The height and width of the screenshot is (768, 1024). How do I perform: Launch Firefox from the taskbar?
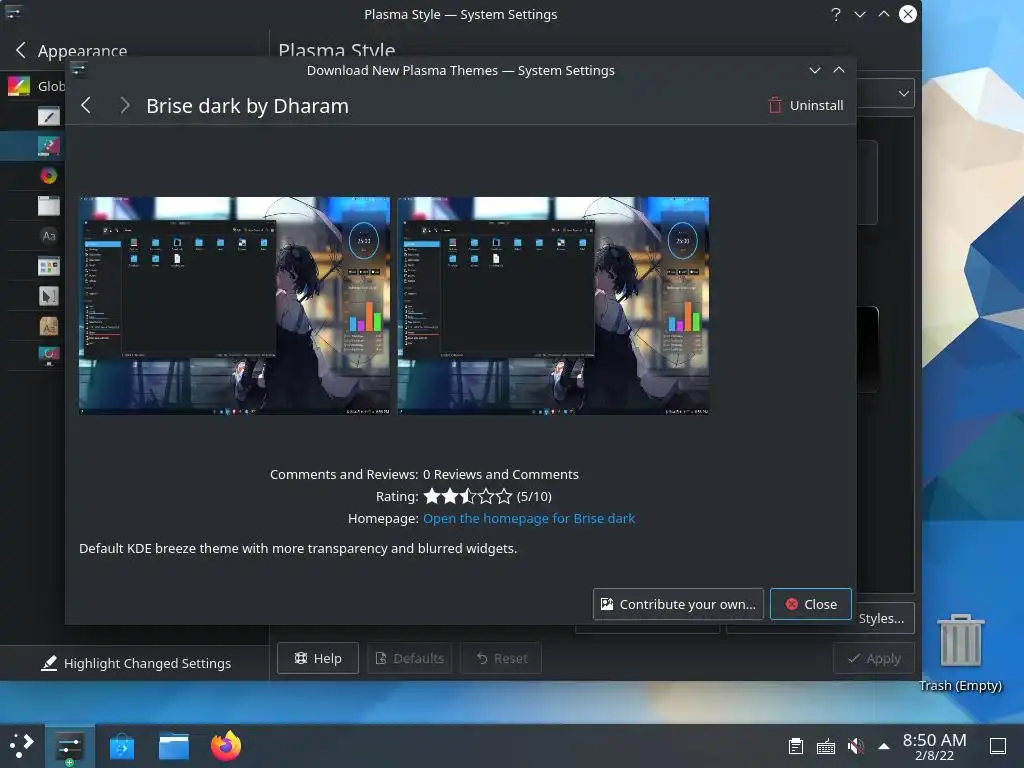click(226, 745)
